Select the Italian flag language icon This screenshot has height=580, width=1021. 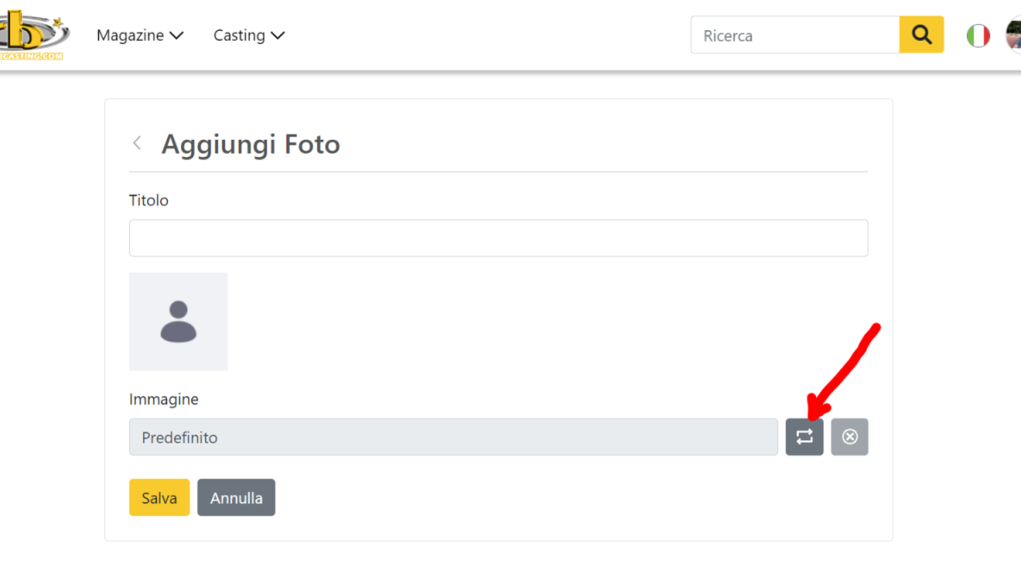(x=978, y=36)
